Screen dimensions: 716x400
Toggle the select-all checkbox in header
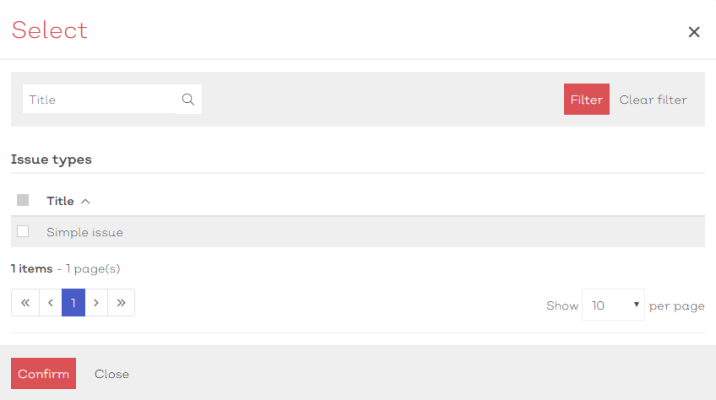(23, 200)
